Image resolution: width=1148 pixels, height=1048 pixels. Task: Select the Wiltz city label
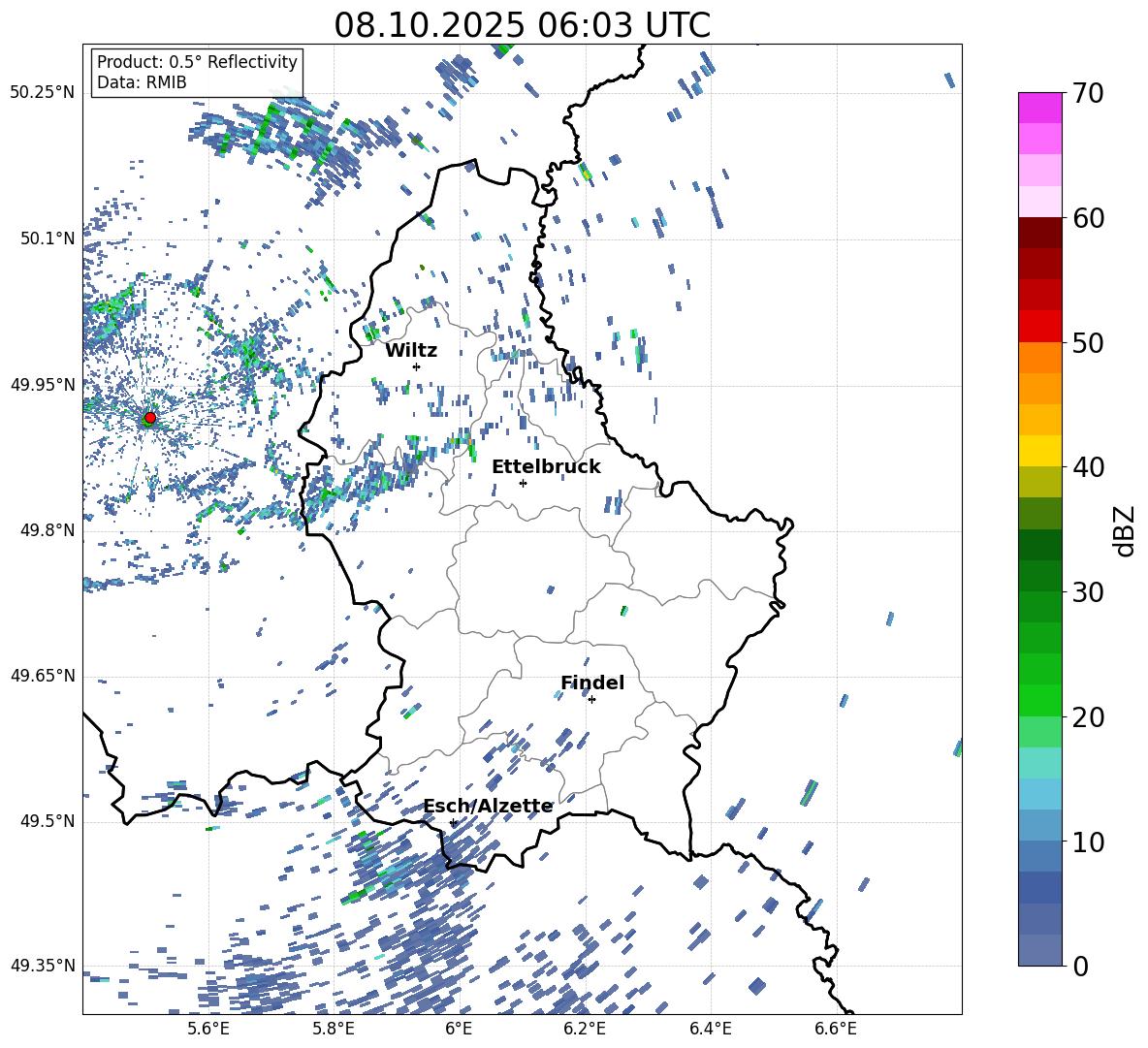pos(411,351)
